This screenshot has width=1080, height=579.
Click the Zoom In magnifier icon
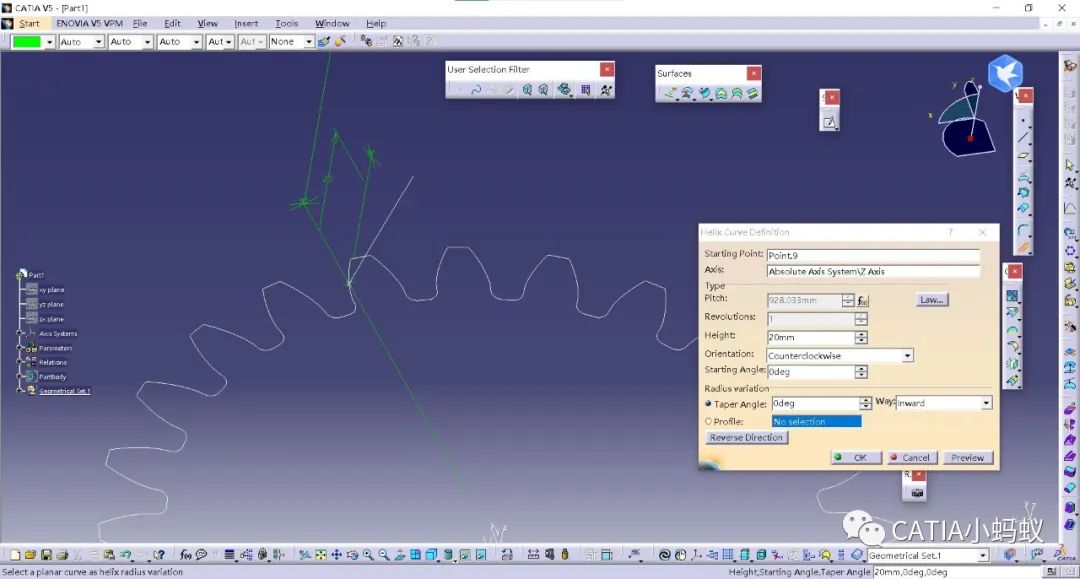click(x=368, y=555)
